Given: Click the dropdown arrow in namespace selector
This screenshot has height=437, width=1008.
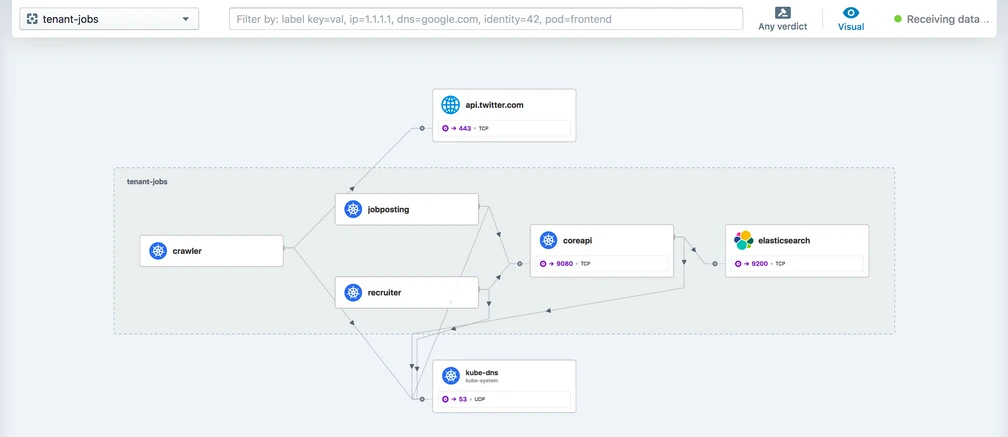Looking at the screenshot, I should point(186,19).
